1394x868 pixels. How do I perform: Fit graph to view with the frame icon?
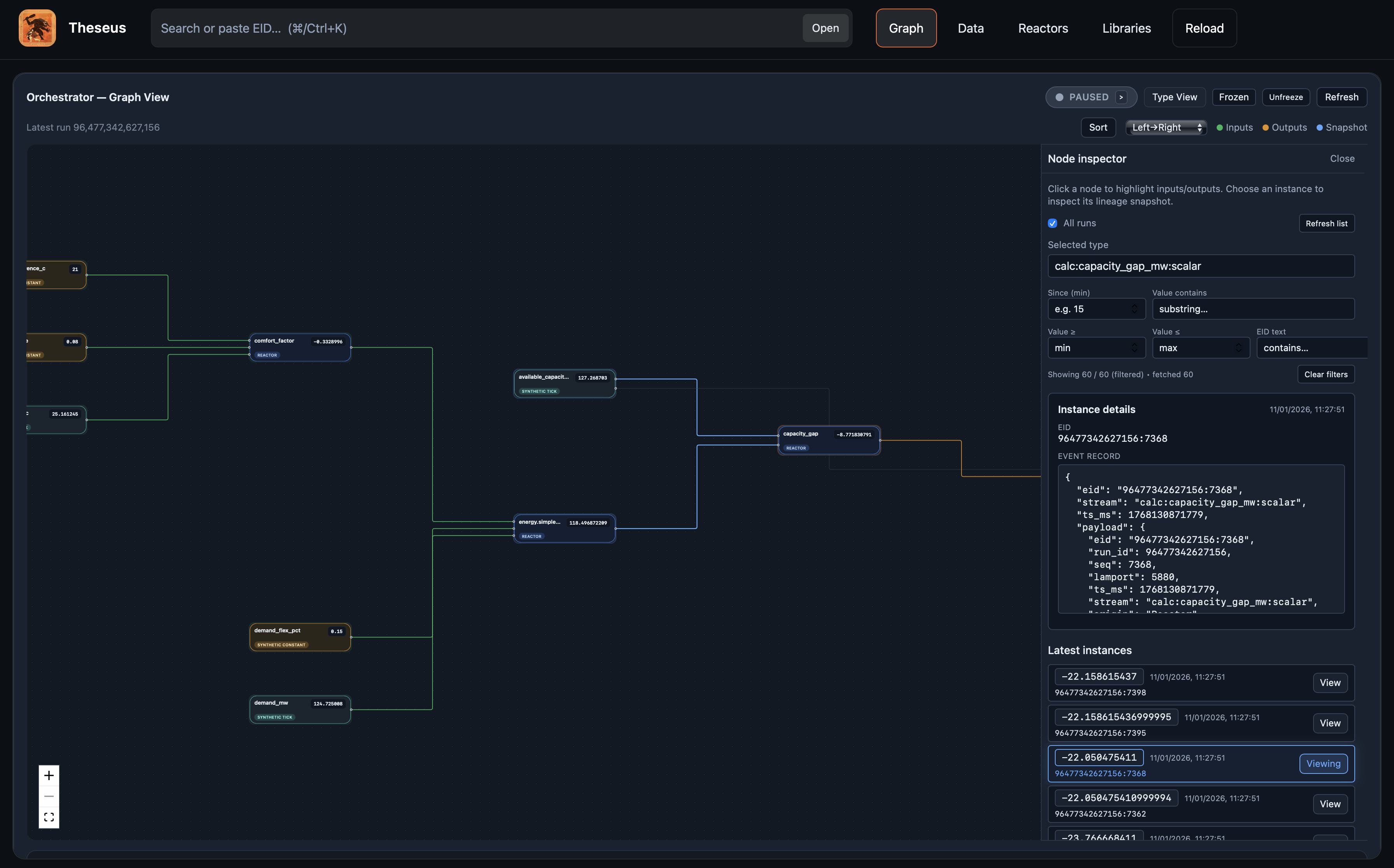coord(49,817)
